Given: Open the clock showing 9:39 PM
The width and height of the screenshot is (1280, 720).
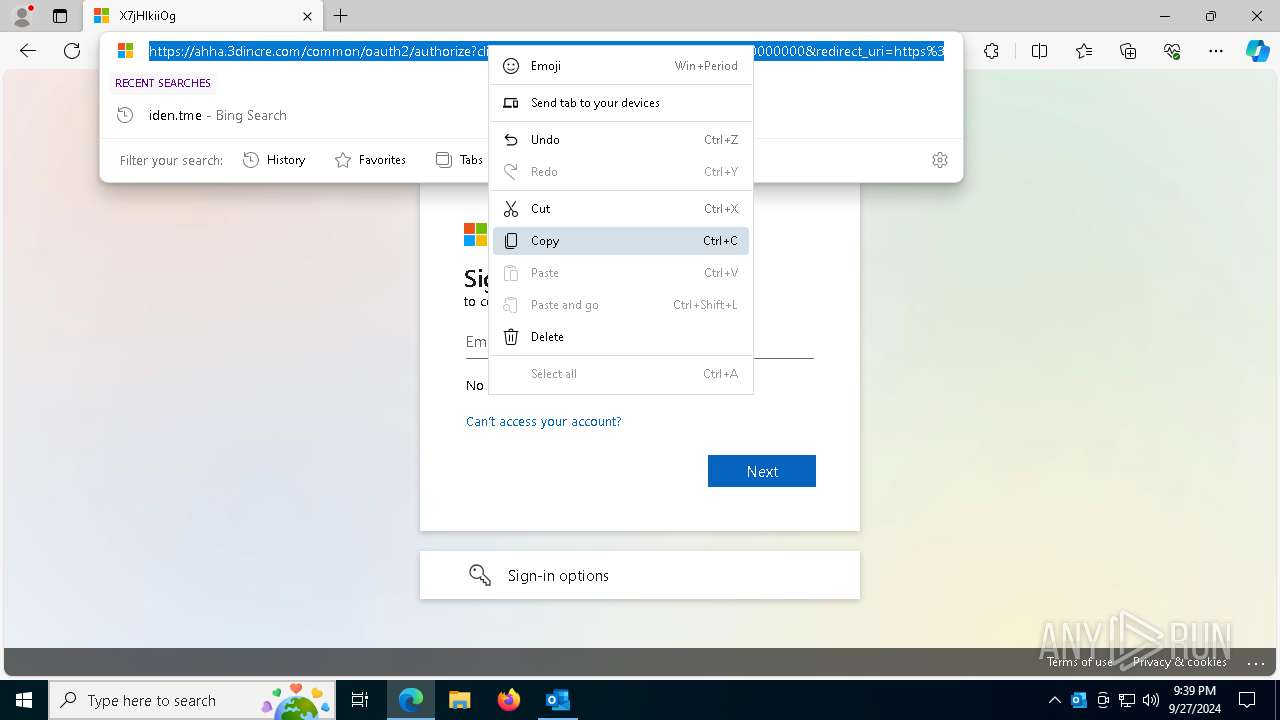Looking at the screenshot, I should pos(1194,700).
